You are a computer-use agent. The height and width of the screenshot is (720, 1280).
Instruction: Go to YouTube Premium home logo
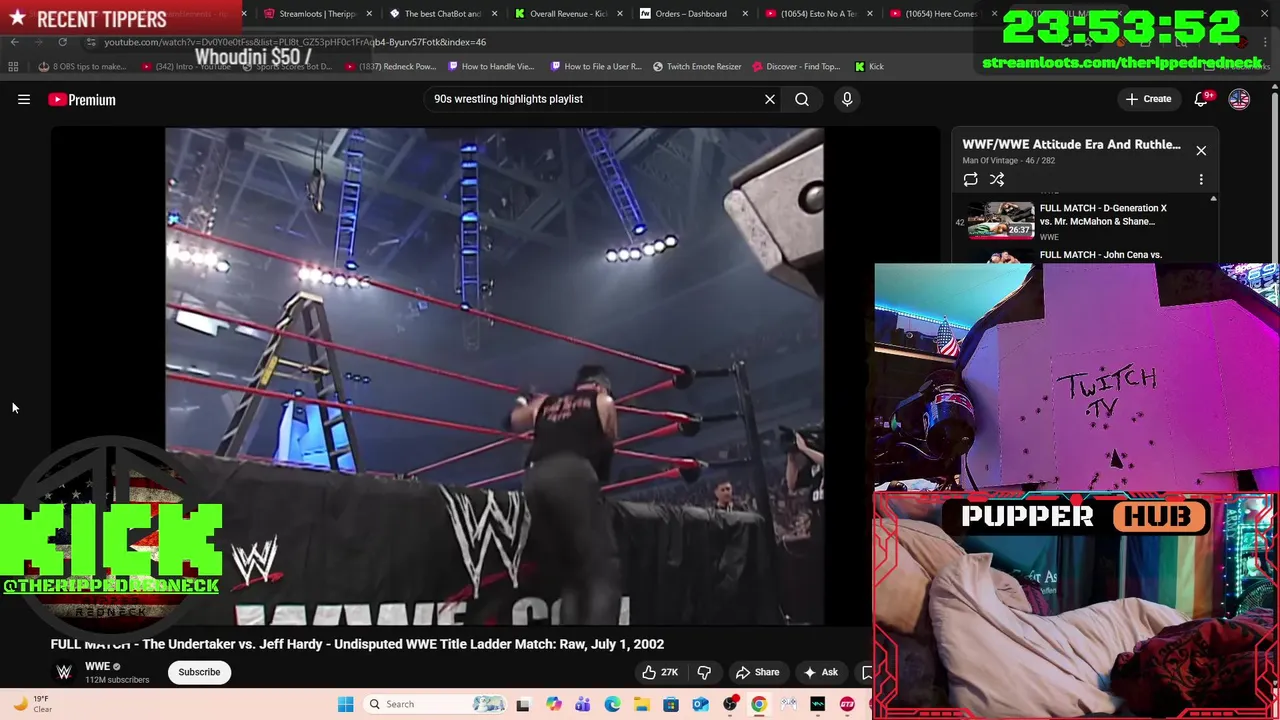[x=82, y=99]
